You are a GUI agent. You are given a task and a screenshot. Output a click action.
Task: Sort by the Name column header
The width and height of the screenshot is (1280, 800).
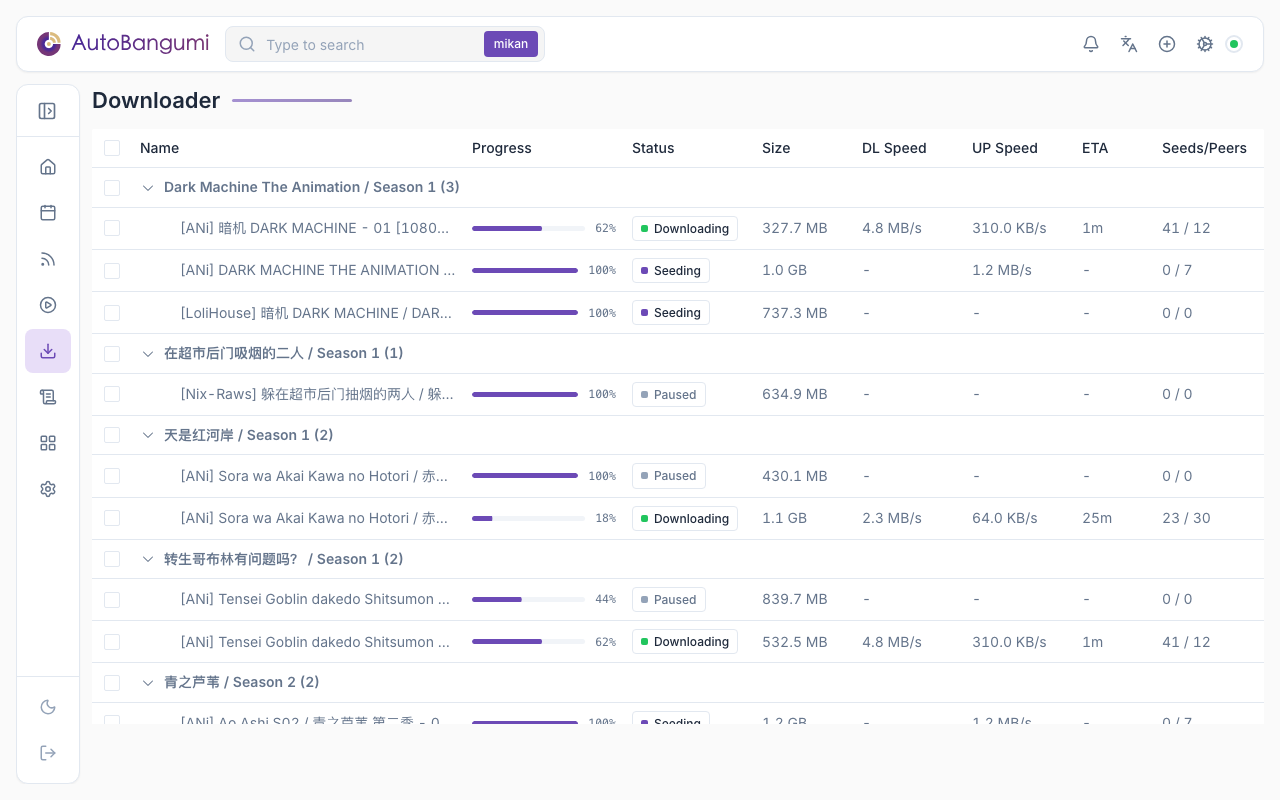pos(159,148)
